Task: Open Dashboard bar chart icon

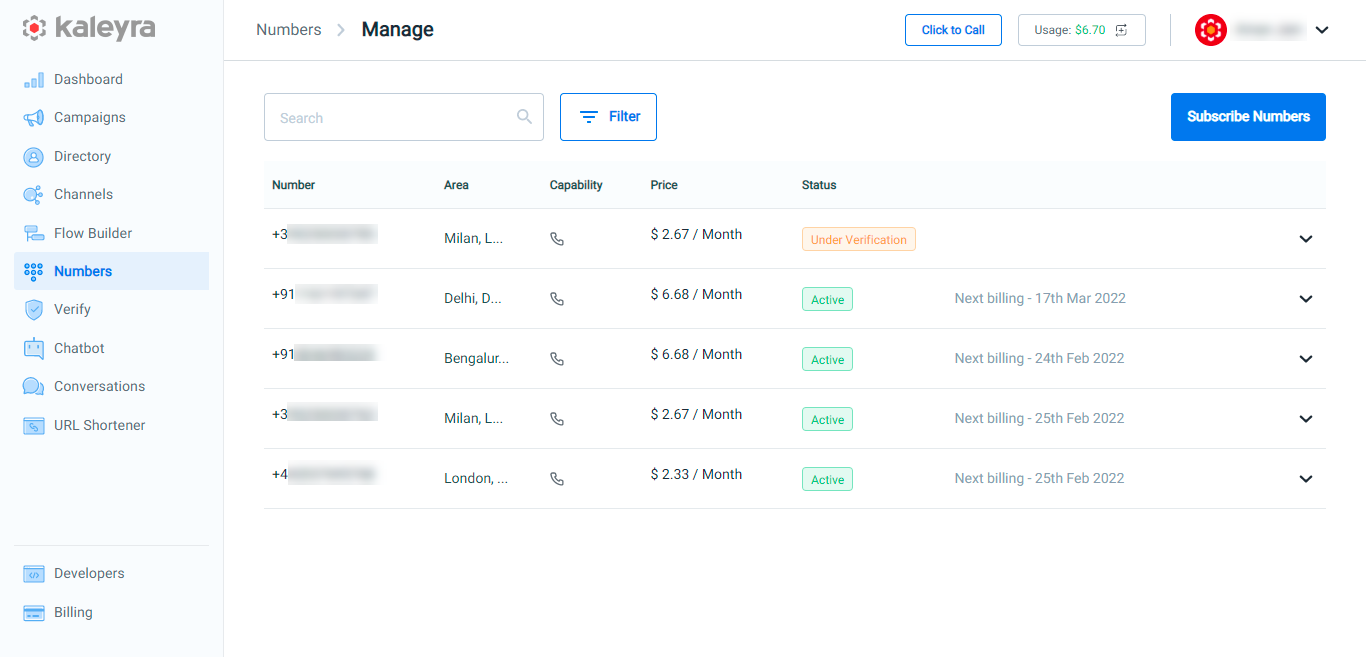Action: click(34, 80)
